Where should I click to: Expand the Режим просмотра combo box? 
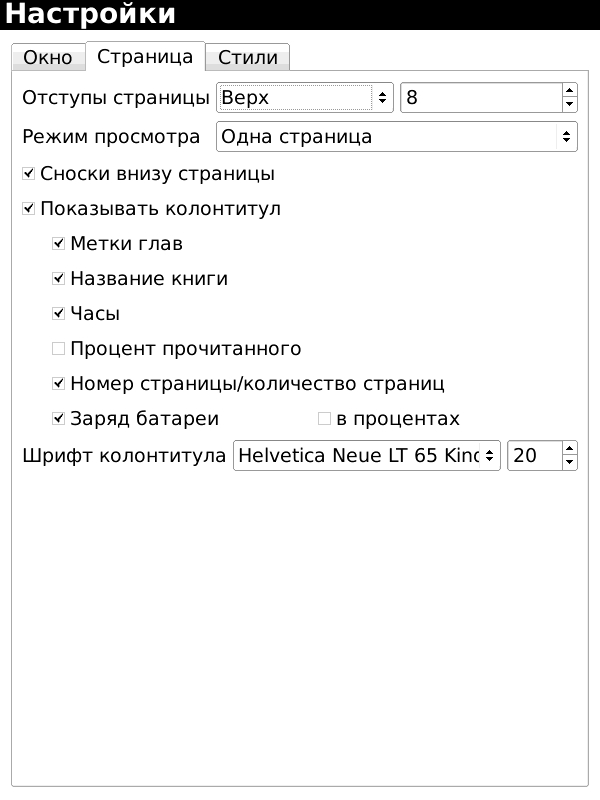(396, 136)
